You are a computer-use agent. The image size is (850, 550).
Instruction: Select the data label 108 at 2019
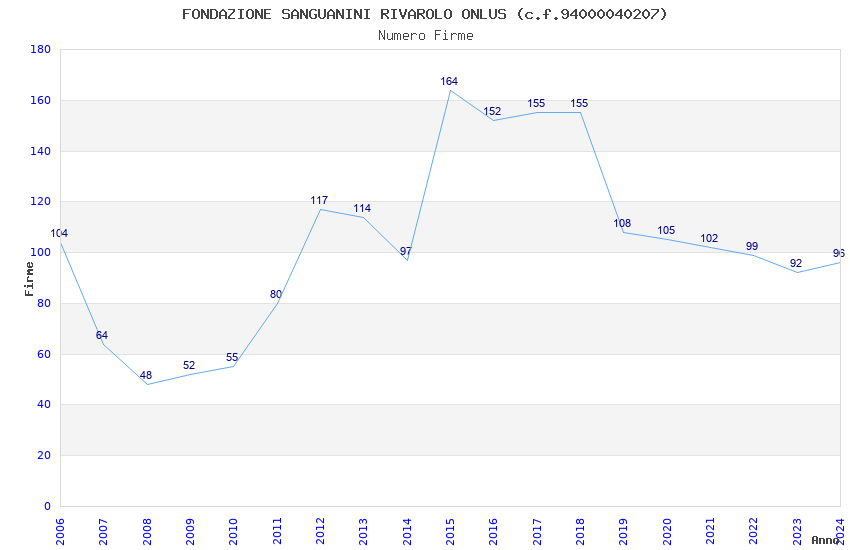coord(622,223)
